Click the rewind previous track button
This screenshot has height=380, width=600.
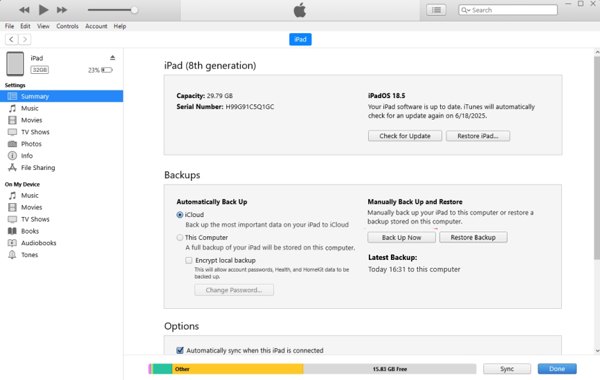(x=24, y=10)
